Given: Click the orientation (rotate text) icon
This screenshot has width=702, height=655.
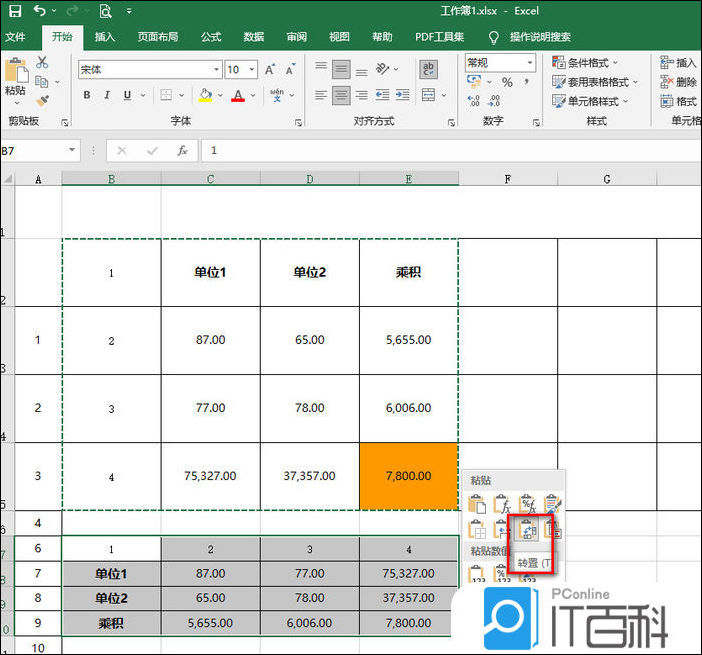Looking at the screenshot, I should click(x=383, y=68).
